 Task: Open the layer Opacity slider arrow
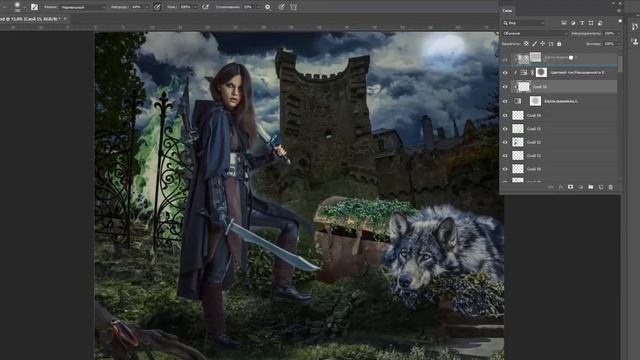pyautogui.click(x=619, y=33)
